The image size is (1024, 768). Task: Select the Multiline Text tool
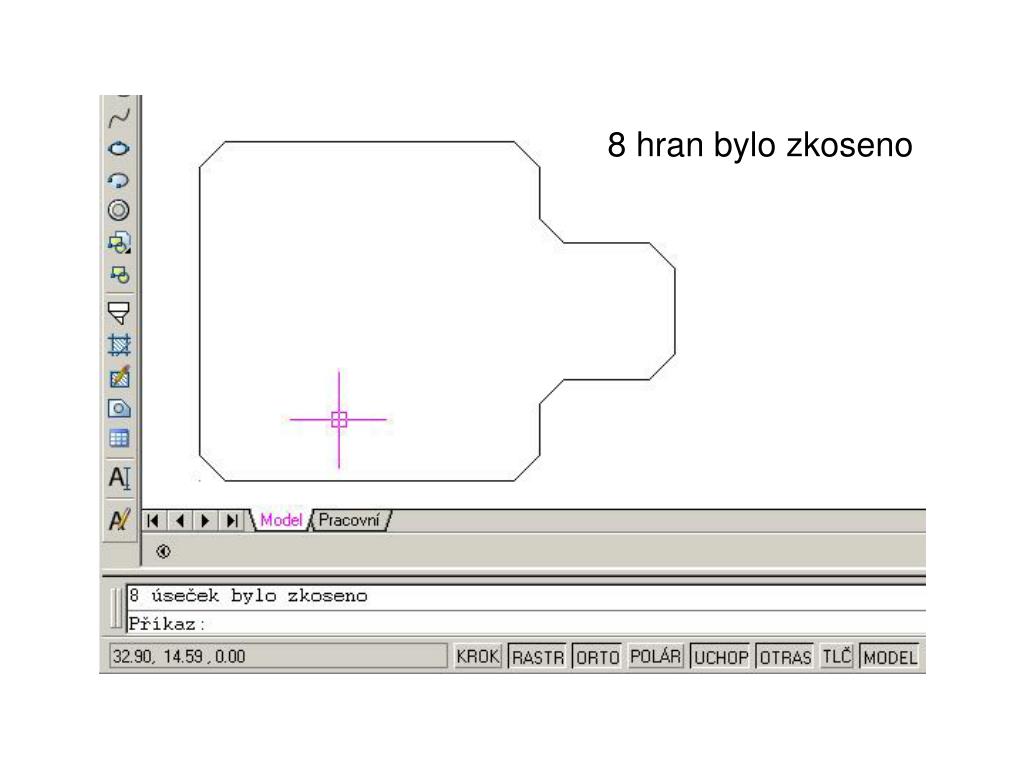(119, 477)
